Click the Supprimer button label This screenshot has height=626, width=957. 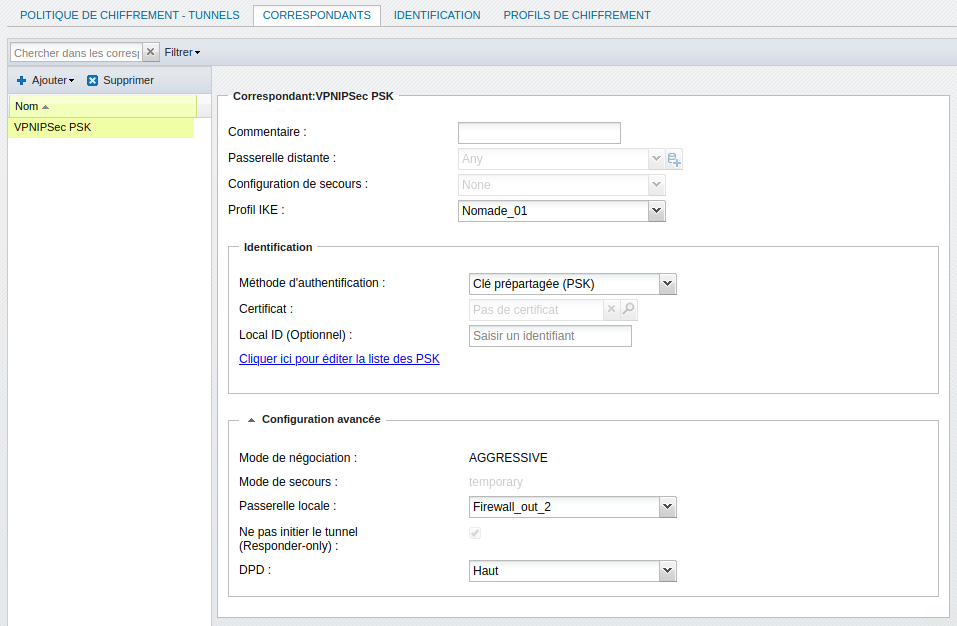pyautogui.click(x=128, y=81)
